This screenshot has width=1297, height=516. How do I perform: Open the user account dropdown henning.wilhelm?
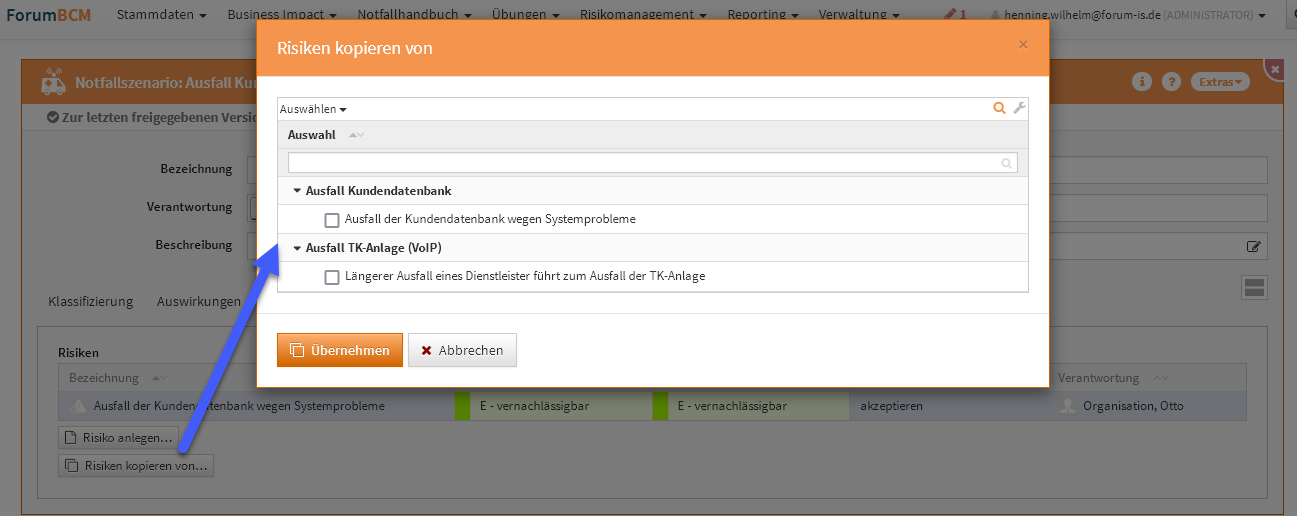[1127, 15]
